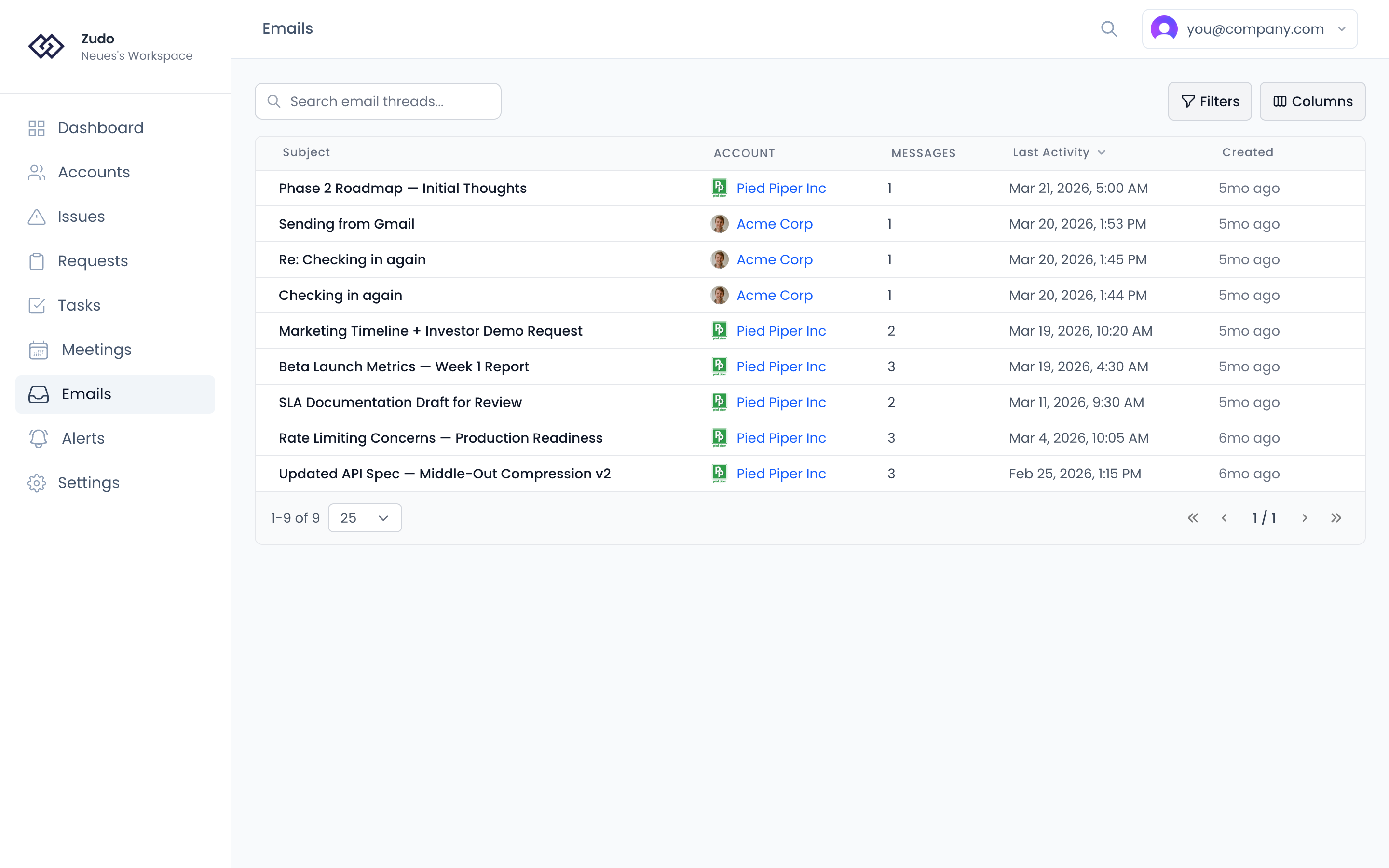Click Acme Corp avatar in Checking in again row
1389x868 pixels.
(x=719, y=295)
